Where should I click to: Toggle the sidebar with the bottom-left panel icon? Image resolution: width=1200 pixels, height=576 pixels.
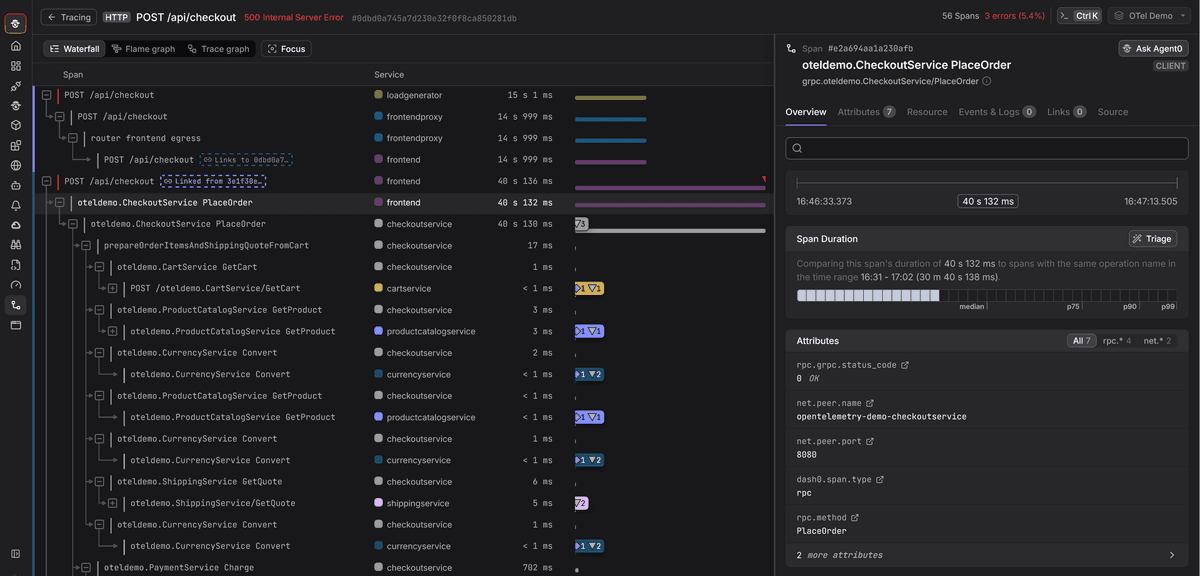tap(15, 553)
